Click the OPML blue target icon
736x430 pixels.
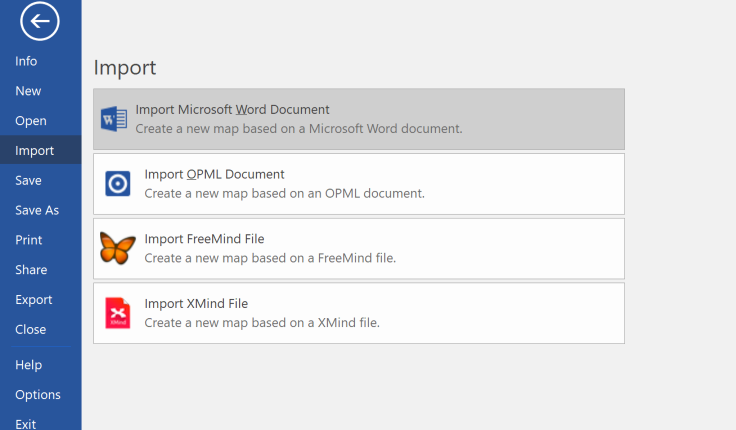[118, 184]
